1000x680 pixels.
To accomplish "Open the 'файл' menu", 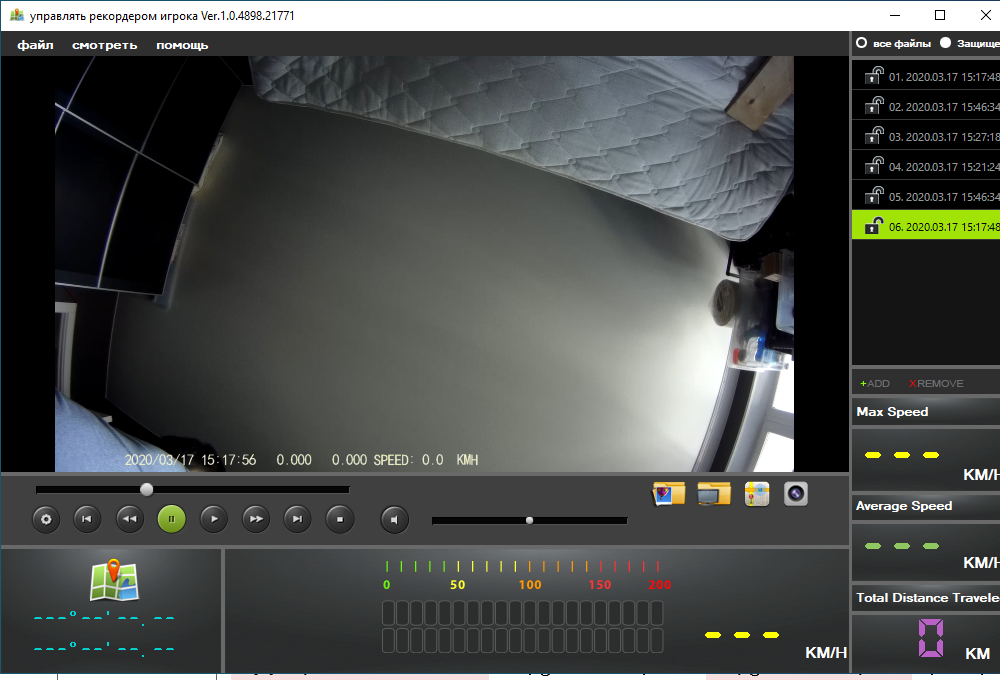I will tap(35, 45).
